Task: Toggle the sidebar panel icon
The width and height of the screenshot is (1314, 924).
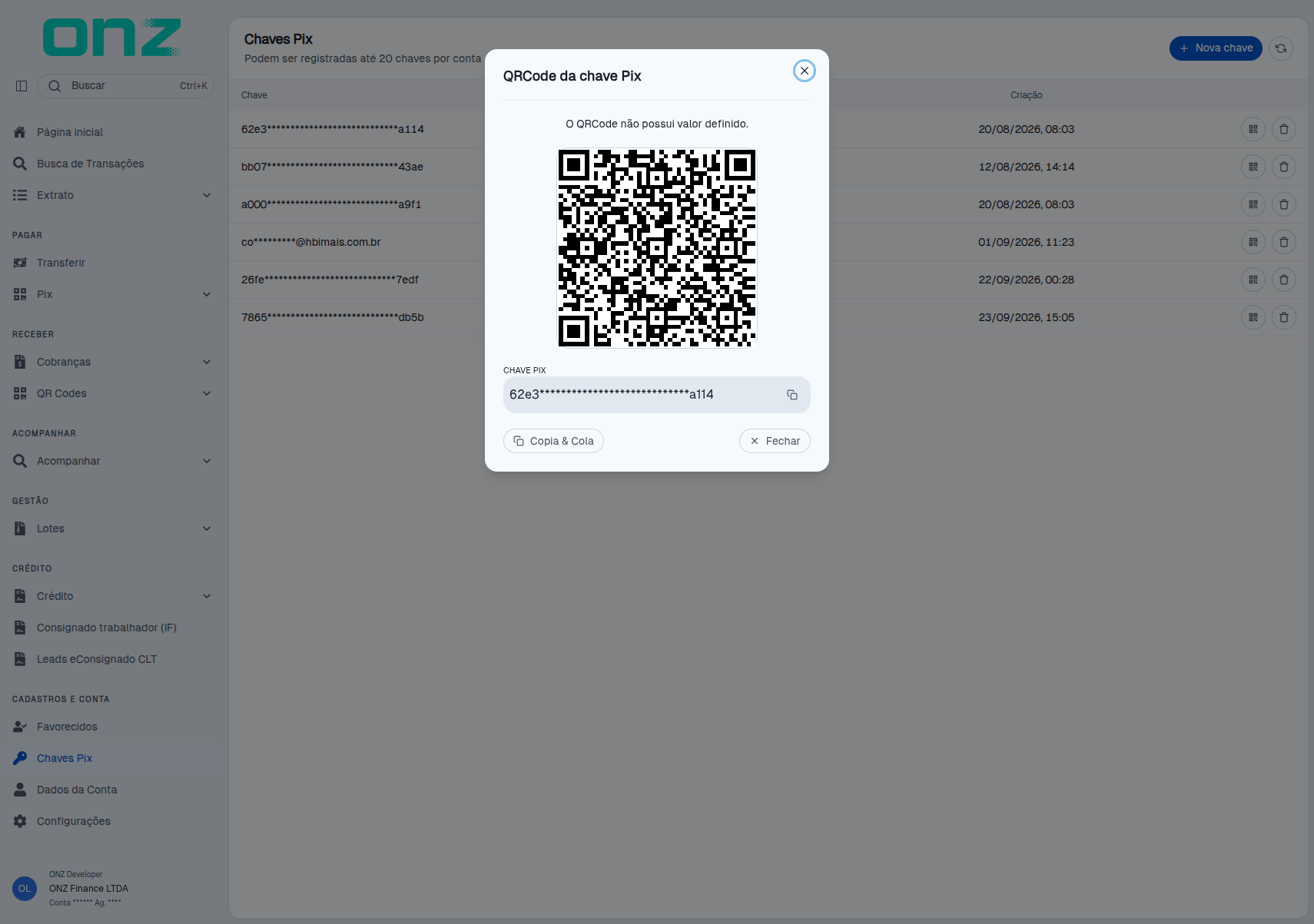Action: [22, 86]
